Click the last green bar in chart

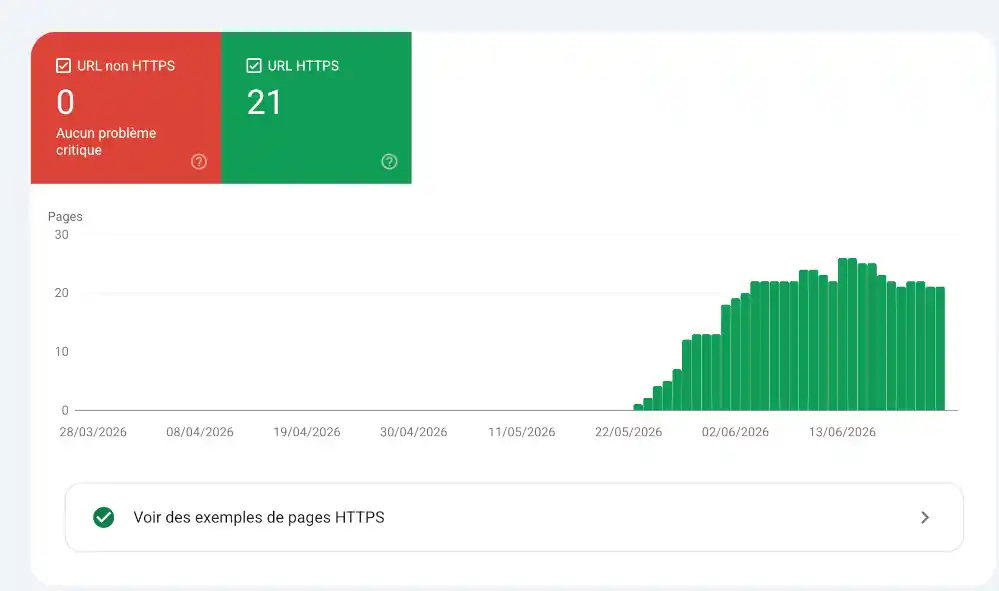click(940, 349)
